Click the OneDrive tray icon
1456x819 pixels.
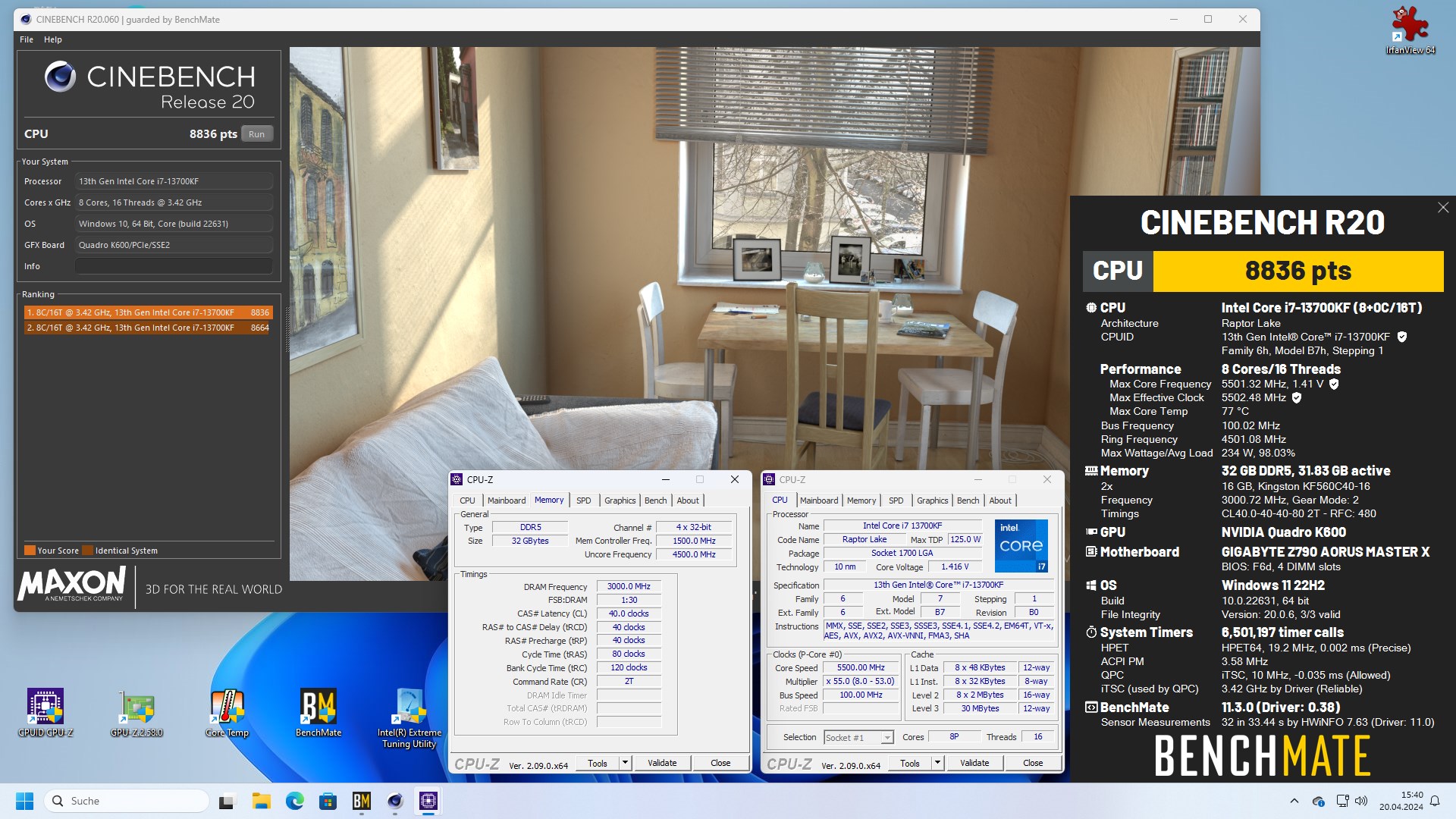point(1318,801)
